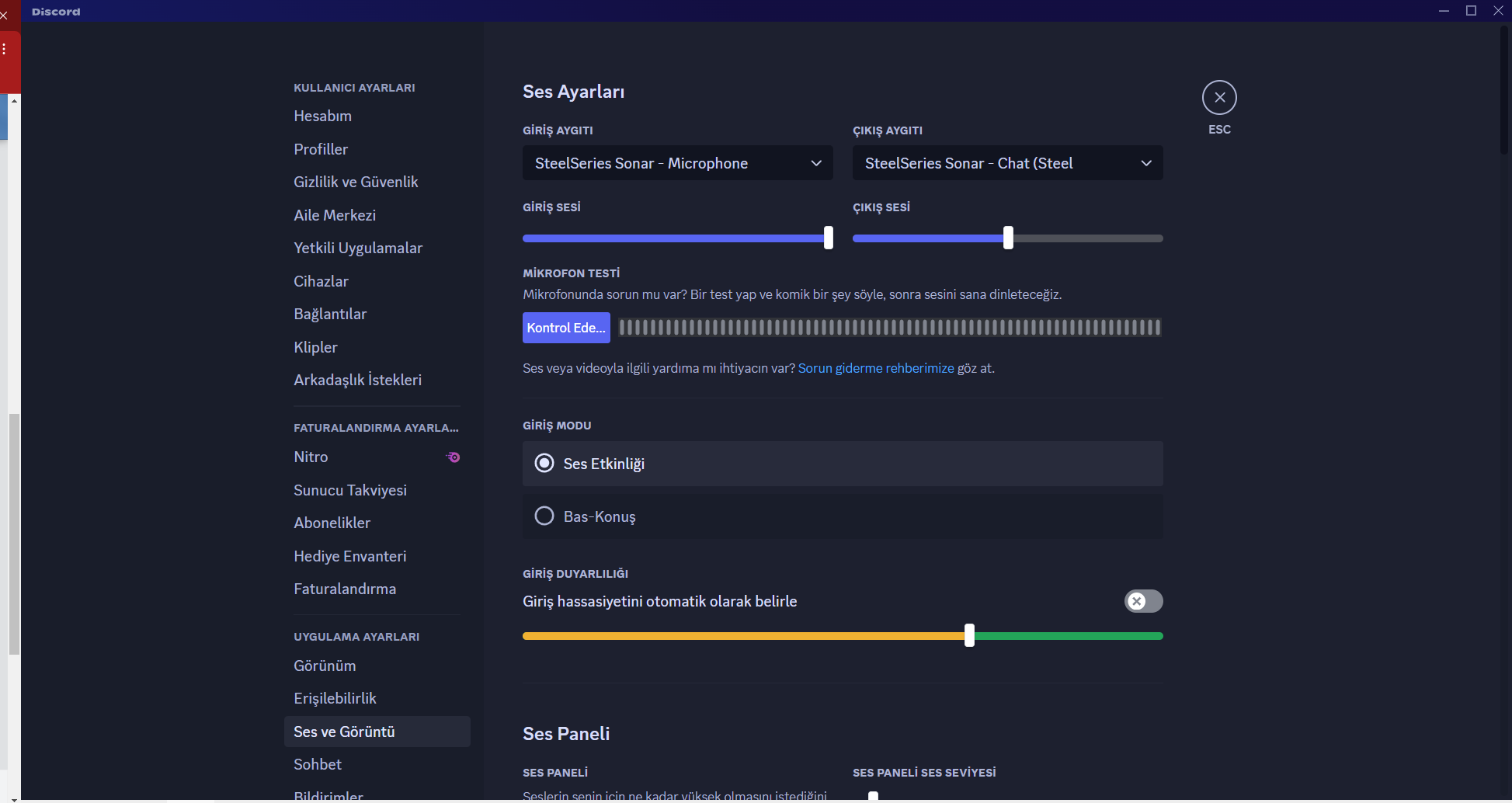Screen dimensions: 1512x803
Task: Click the three-dot menu in red sidebar
Action: pyautogui.click(x=4, y=49)
